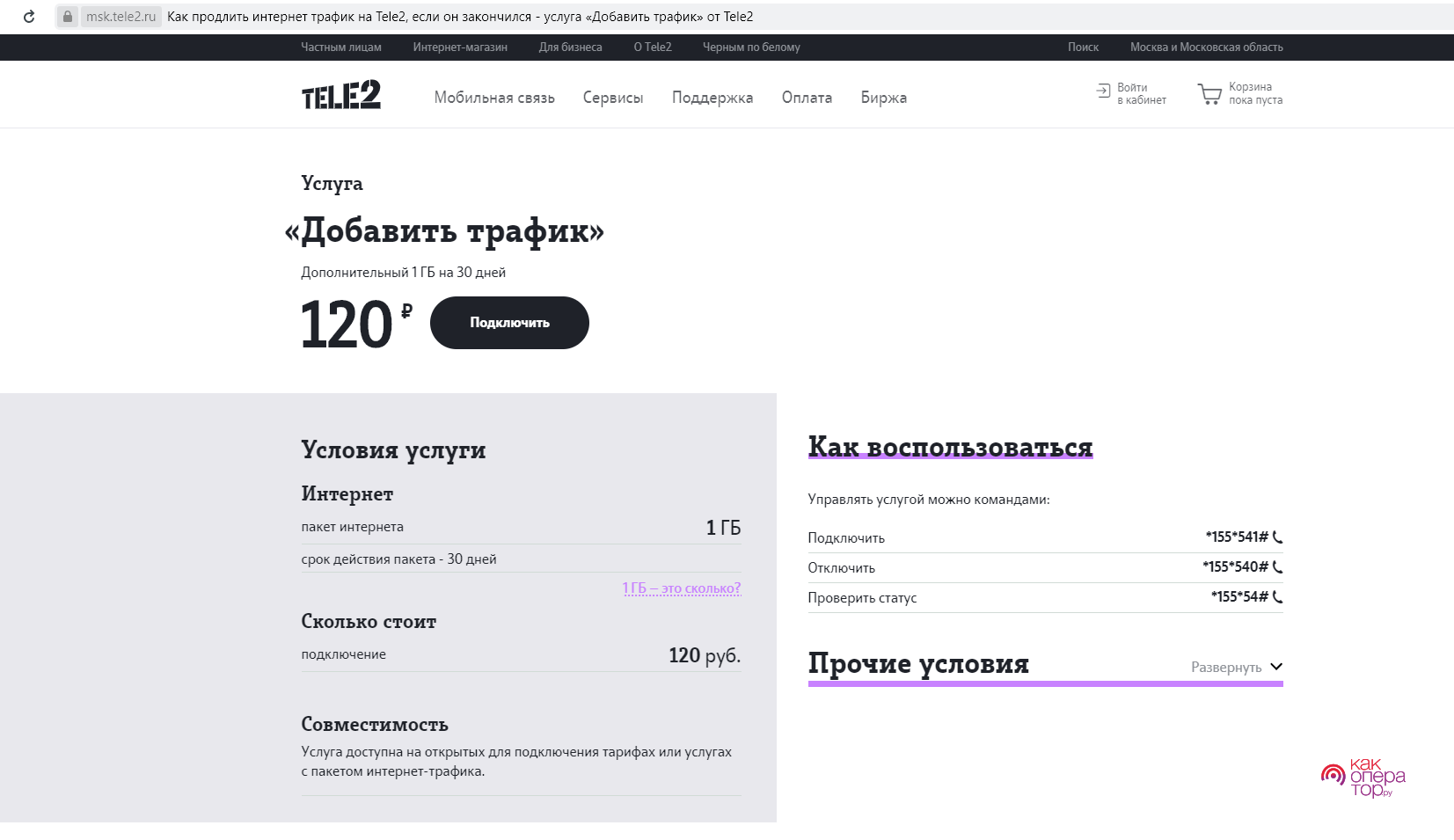
Task: Click the 'Проверить статус' row label
Action: pyautogui.click(x=862, y=598)
